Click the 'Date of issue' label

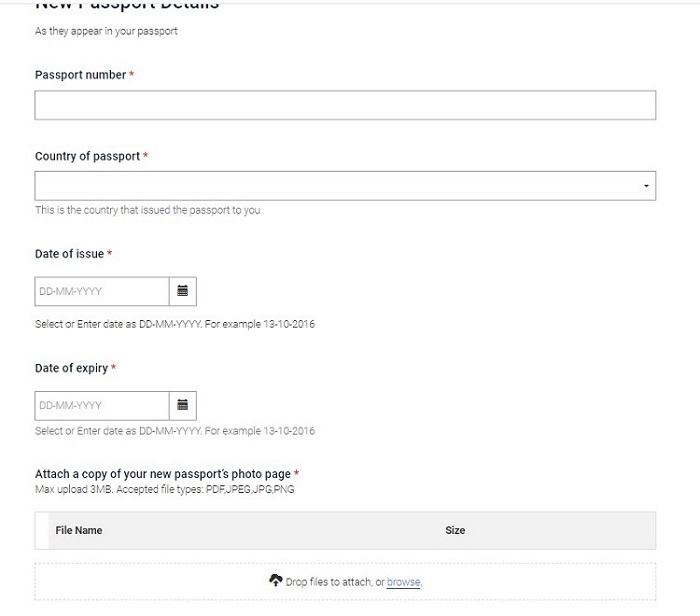click(70, 254)
